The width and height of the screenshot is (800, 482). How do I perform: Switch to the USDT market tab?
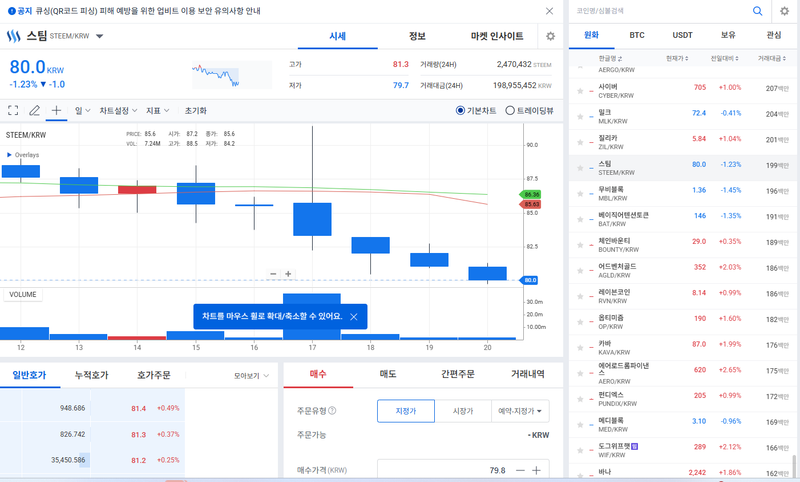pos(683,35)
